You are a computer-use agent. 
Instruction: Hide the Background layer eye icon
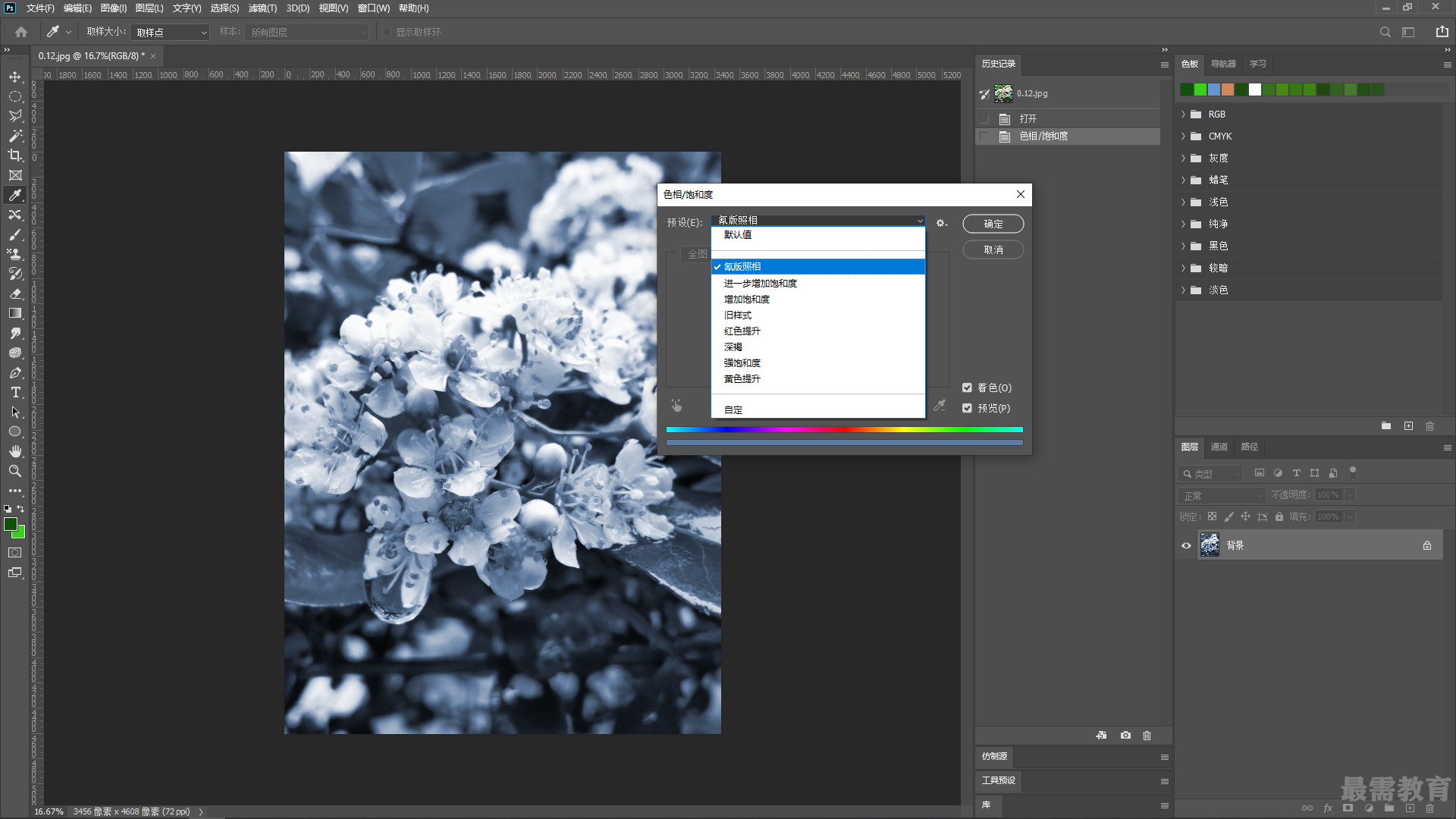1186,545
